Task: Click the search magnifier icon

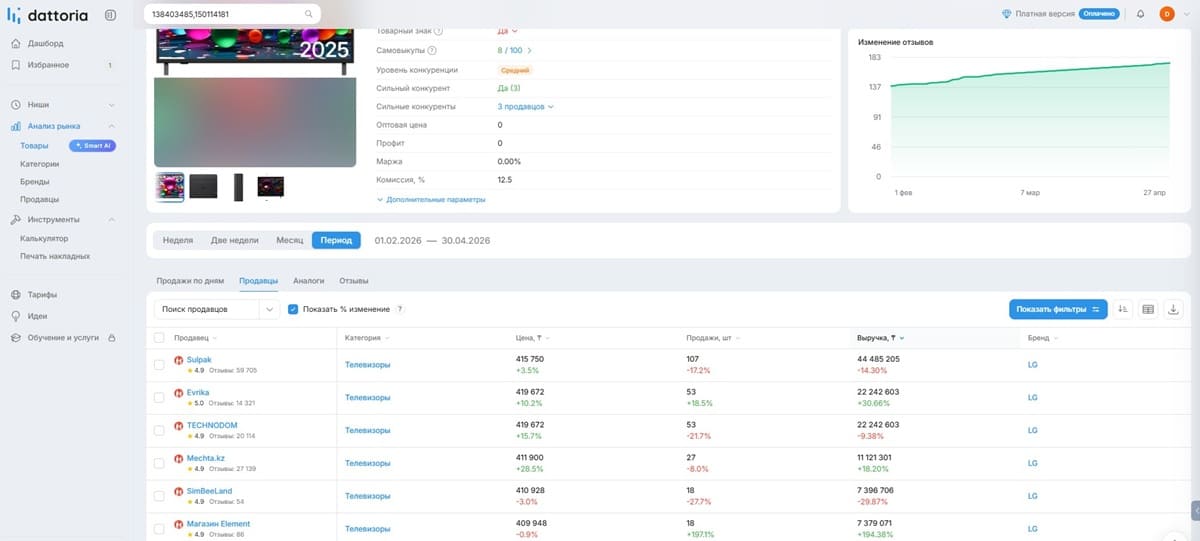Action: (x=309, y=14)
